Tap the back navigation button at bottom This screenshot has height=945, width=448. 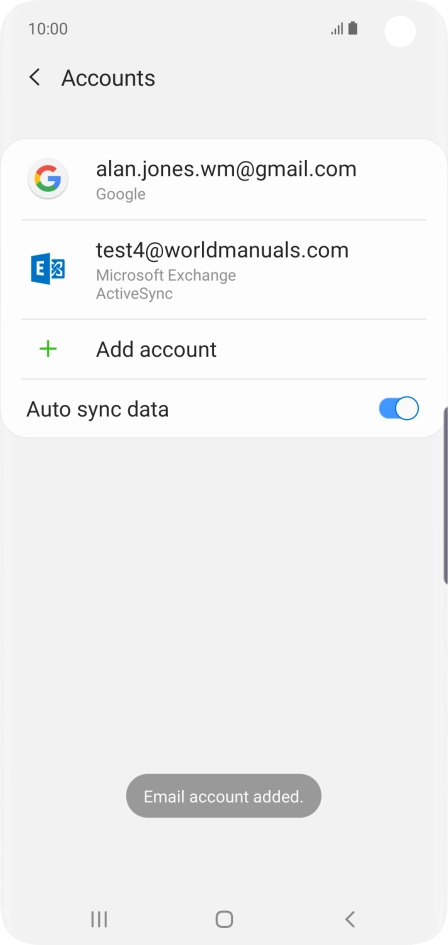point(350,918)
